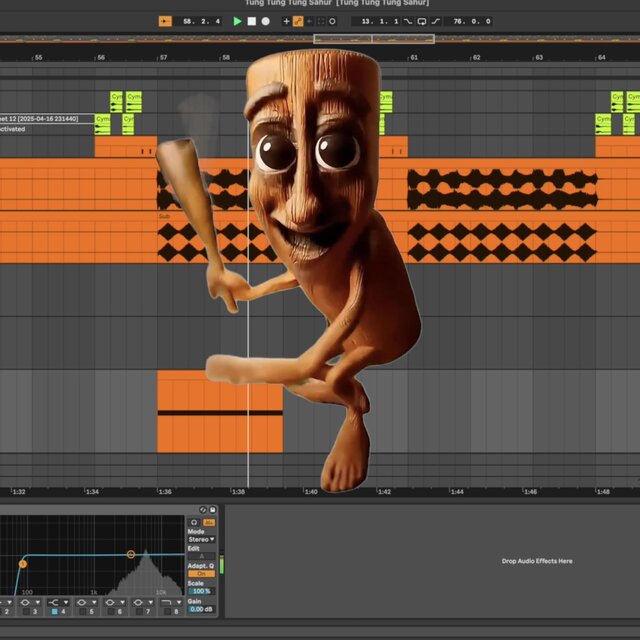Screen dimensions: 640x640
Task: Open band 8 low-pass filter type dropdown
Action: point(171,602)
